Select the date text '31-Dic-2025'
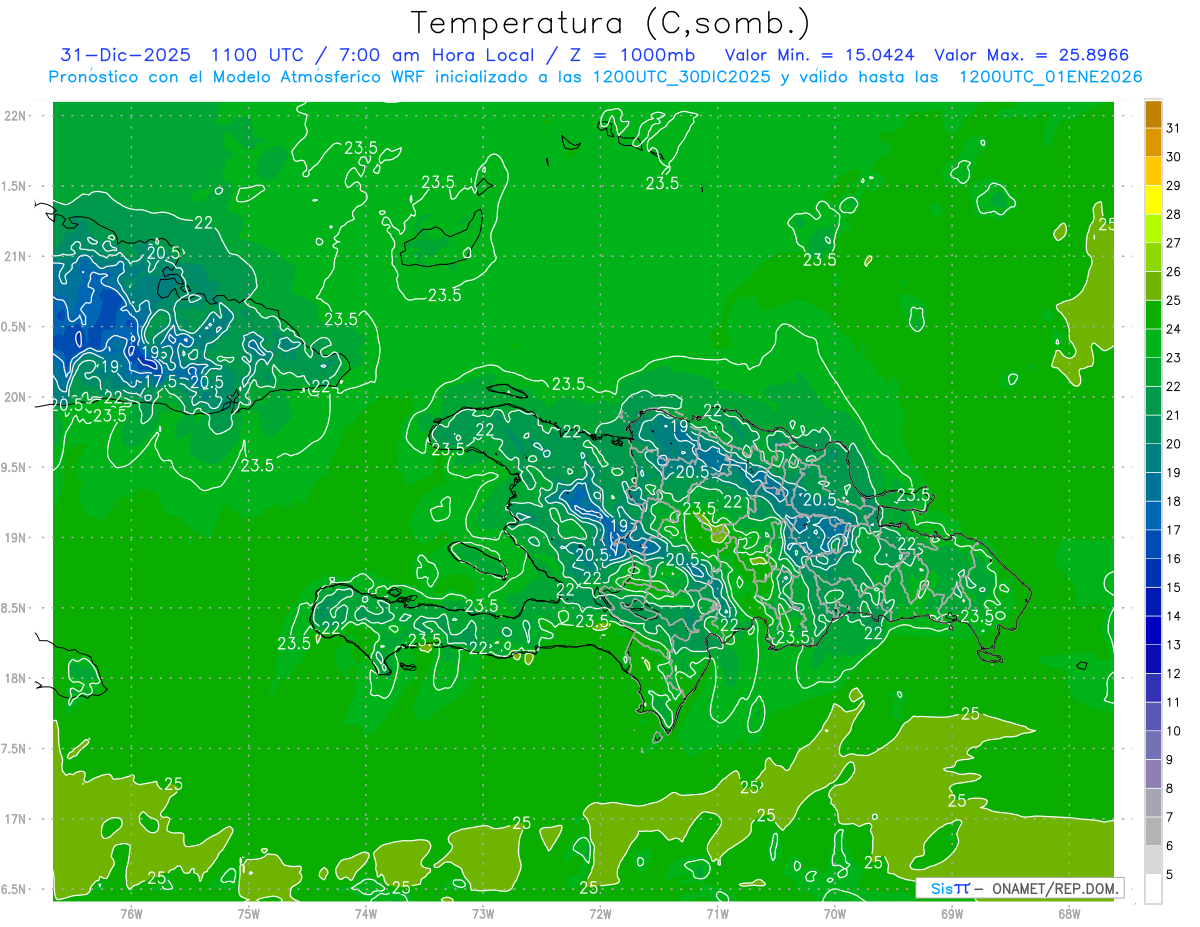 pyautogui.click(x=127, y=55)
